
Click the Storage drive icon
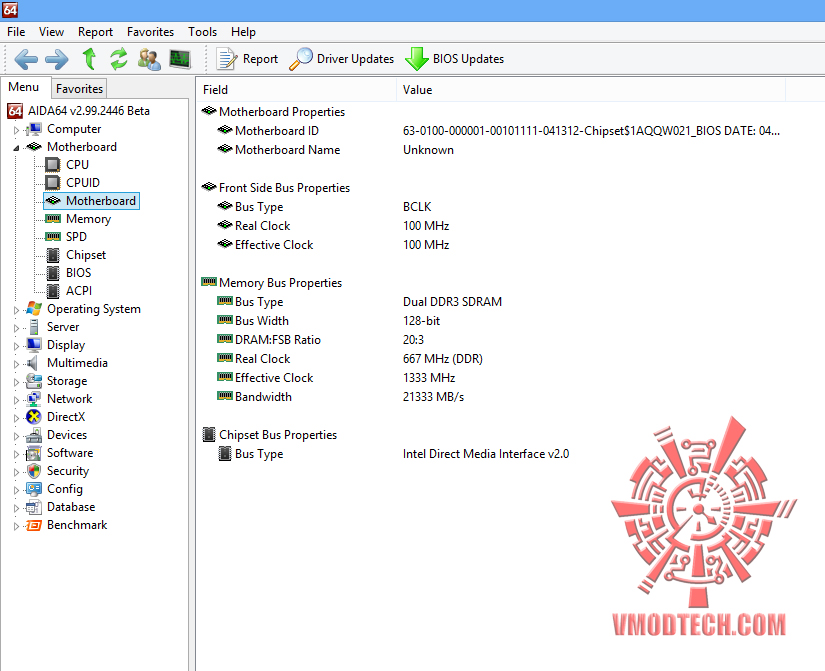point(34,380)
